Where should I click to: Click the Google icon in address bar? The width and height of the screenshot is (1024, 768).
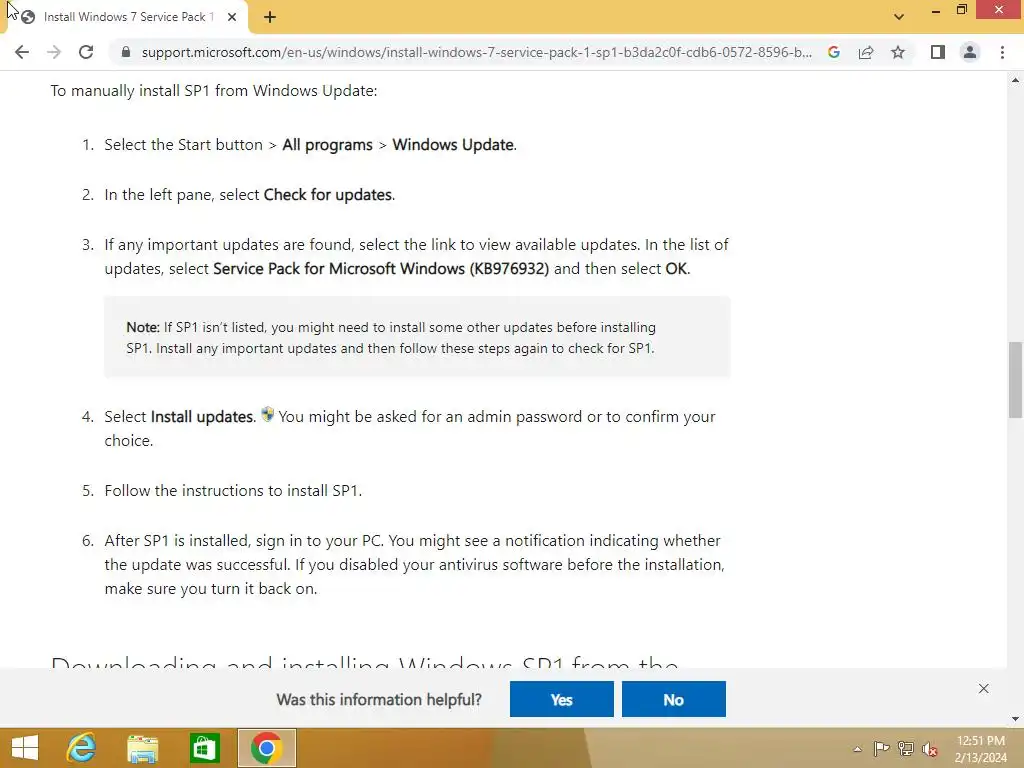click(834, 52)
